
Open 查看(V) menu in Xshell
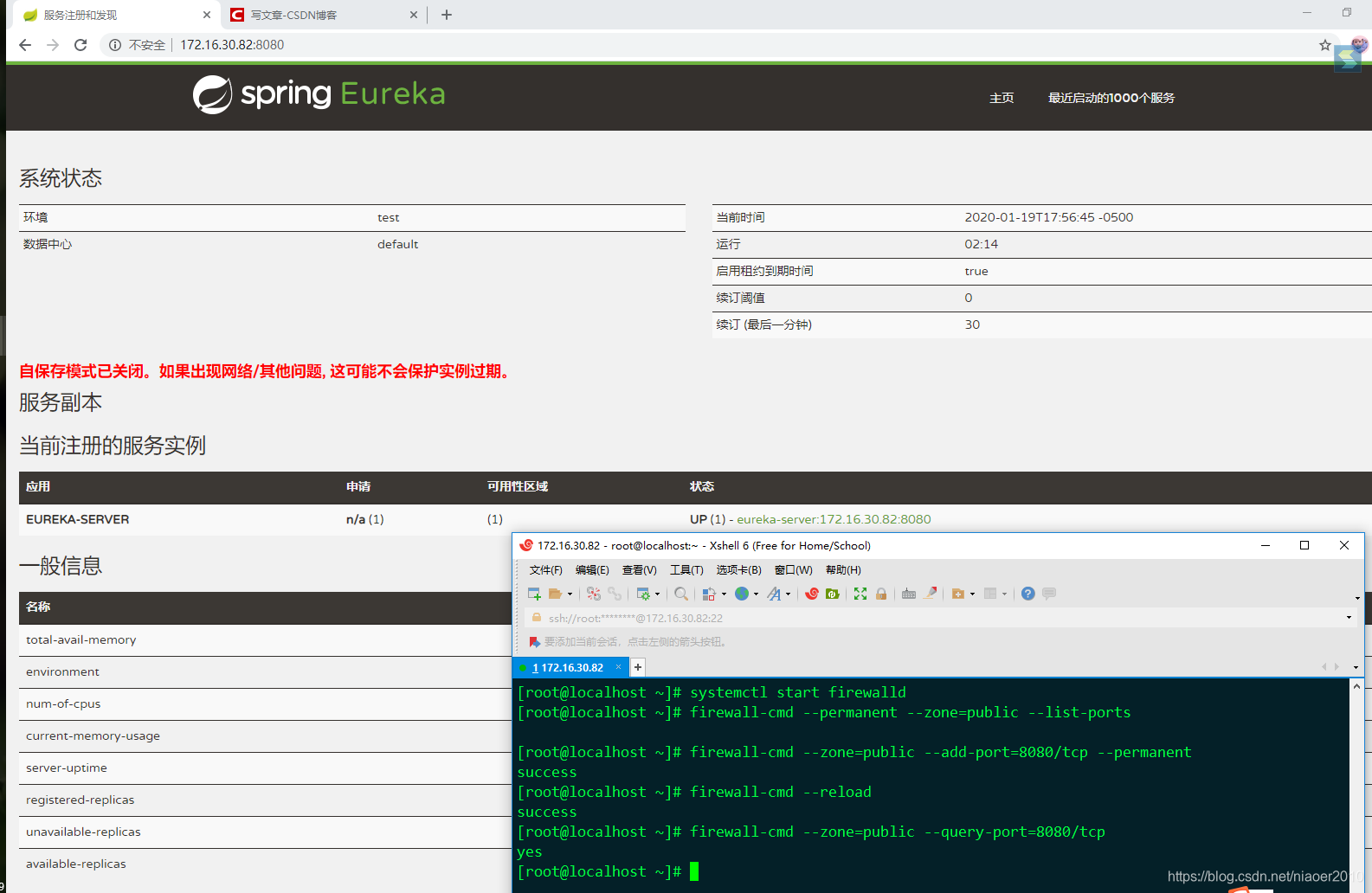point(639,570)
